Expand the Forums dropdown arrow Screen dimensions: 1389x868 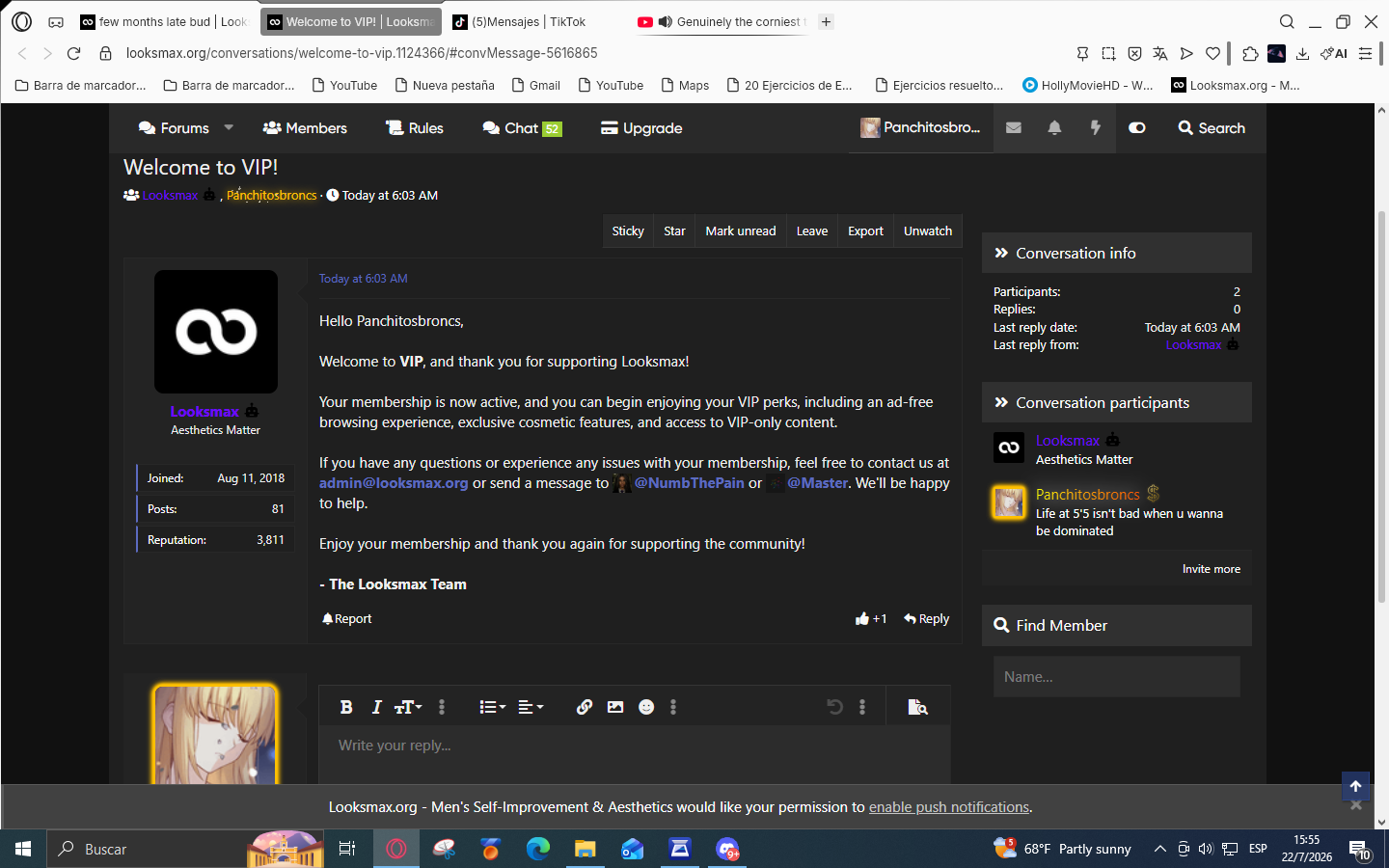click(x=229, y=127)
